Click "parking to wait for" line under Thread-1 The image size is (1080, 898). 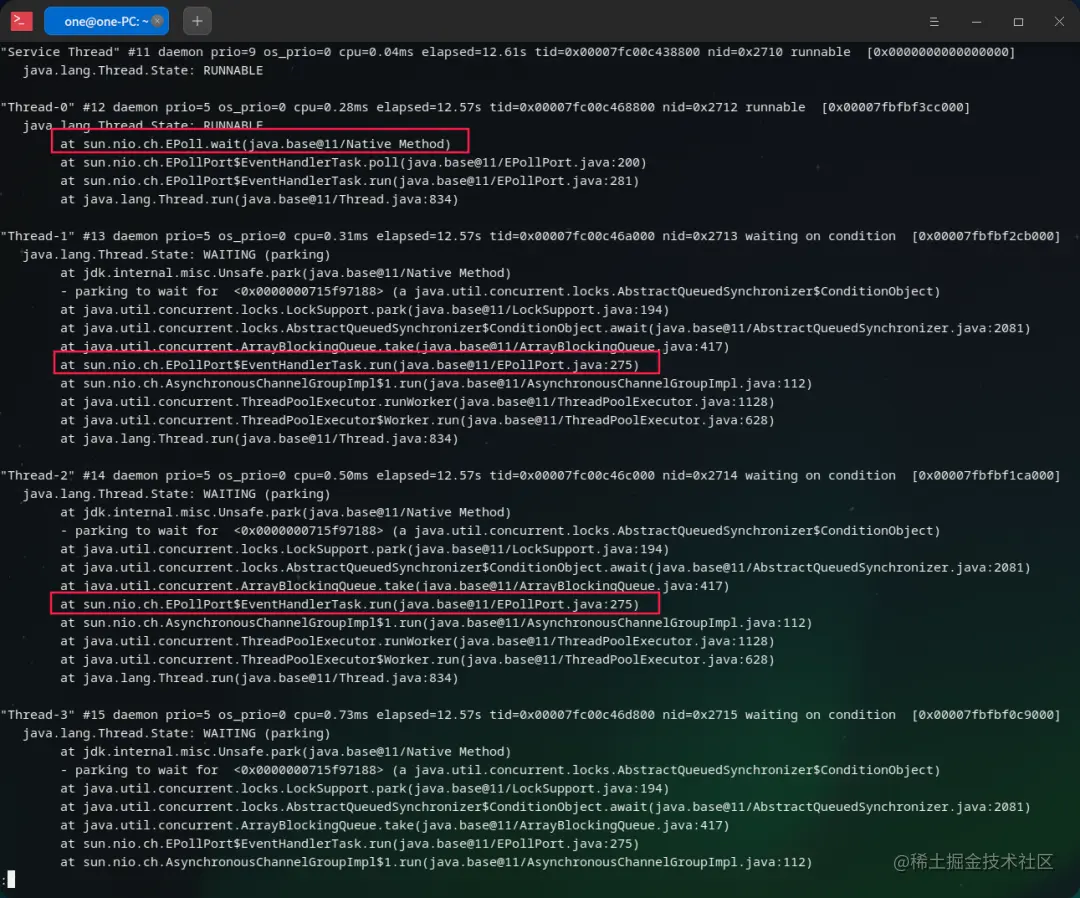[500, 291]
